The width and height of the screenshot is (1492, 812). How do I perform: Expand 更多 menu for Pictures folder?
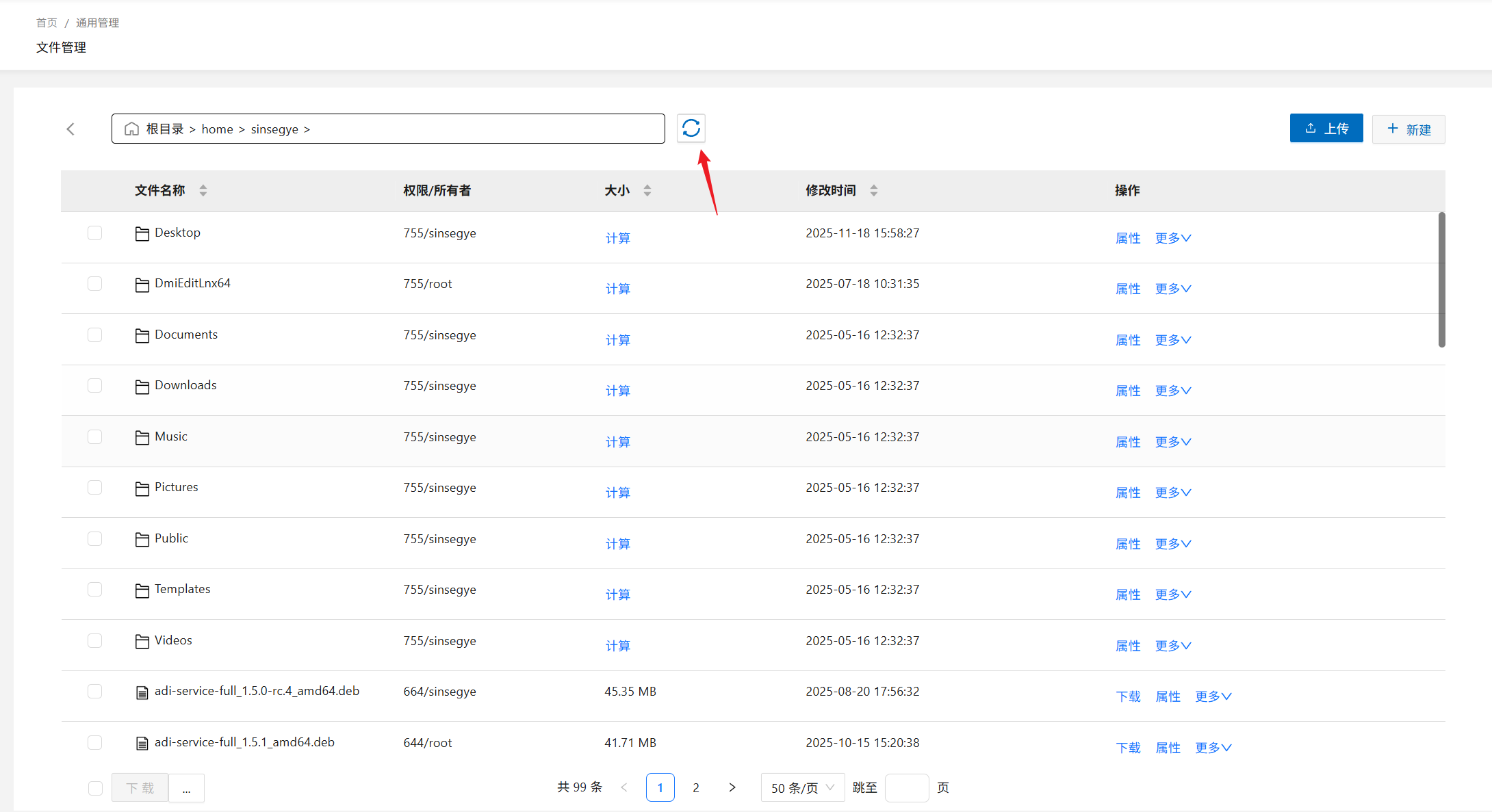point(1172,493)
